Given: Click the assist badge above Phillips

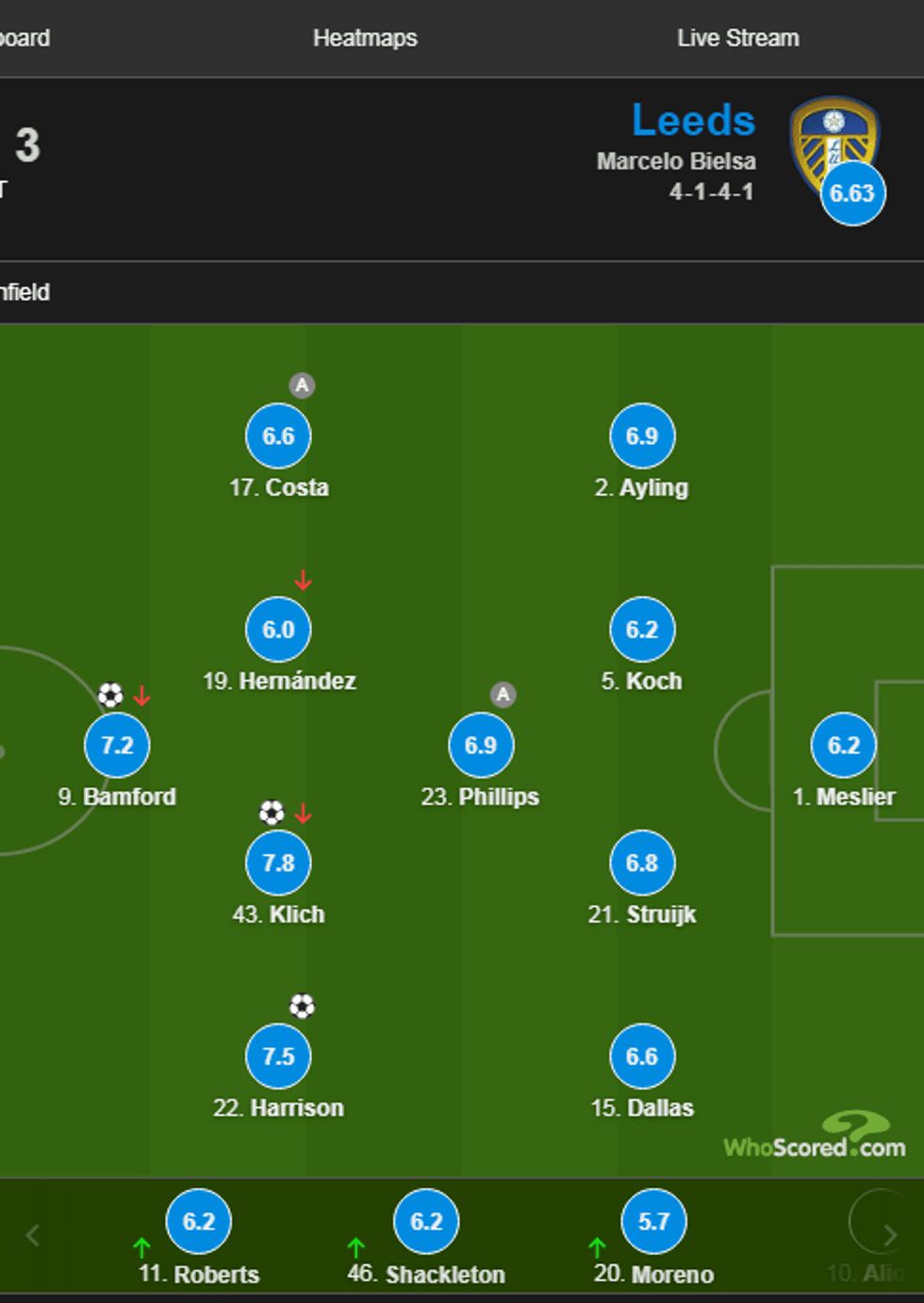Looking at the screenshot, I should tap(503, 695).
